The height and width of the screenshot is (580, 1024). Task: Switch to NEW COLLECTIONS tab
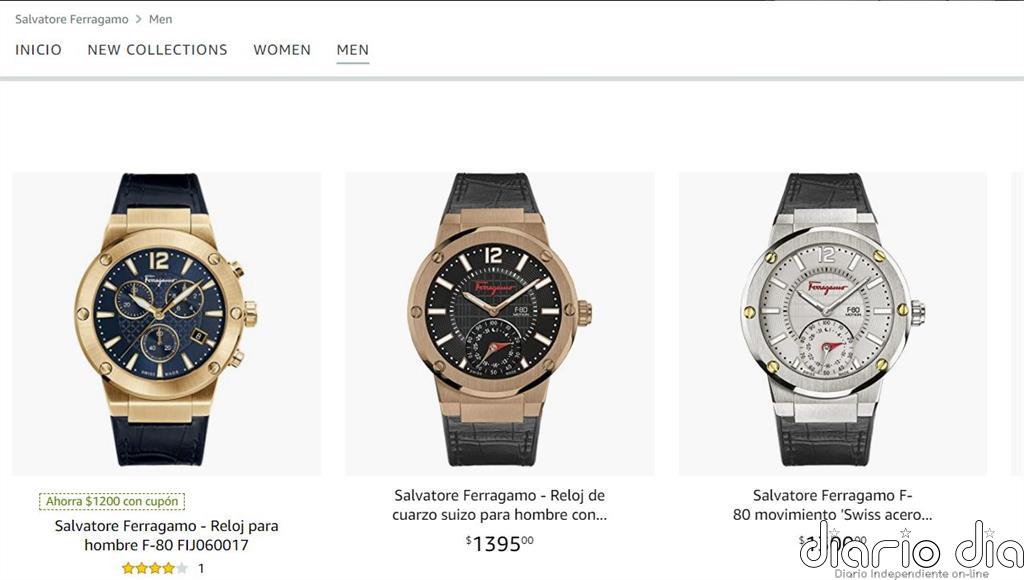[157, 50]
